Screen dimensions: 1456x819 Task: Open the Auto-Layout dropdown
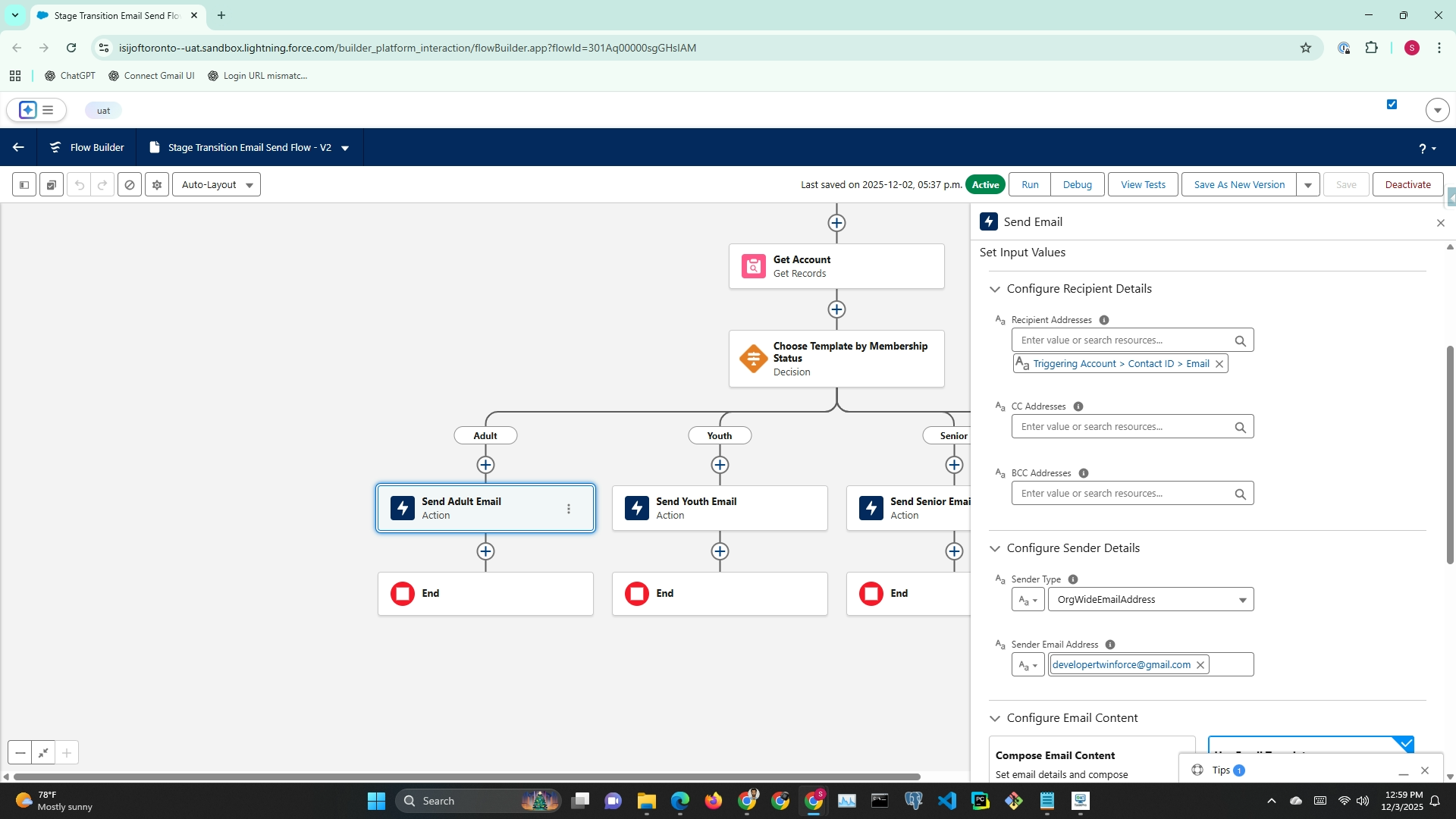coord(216,184)
